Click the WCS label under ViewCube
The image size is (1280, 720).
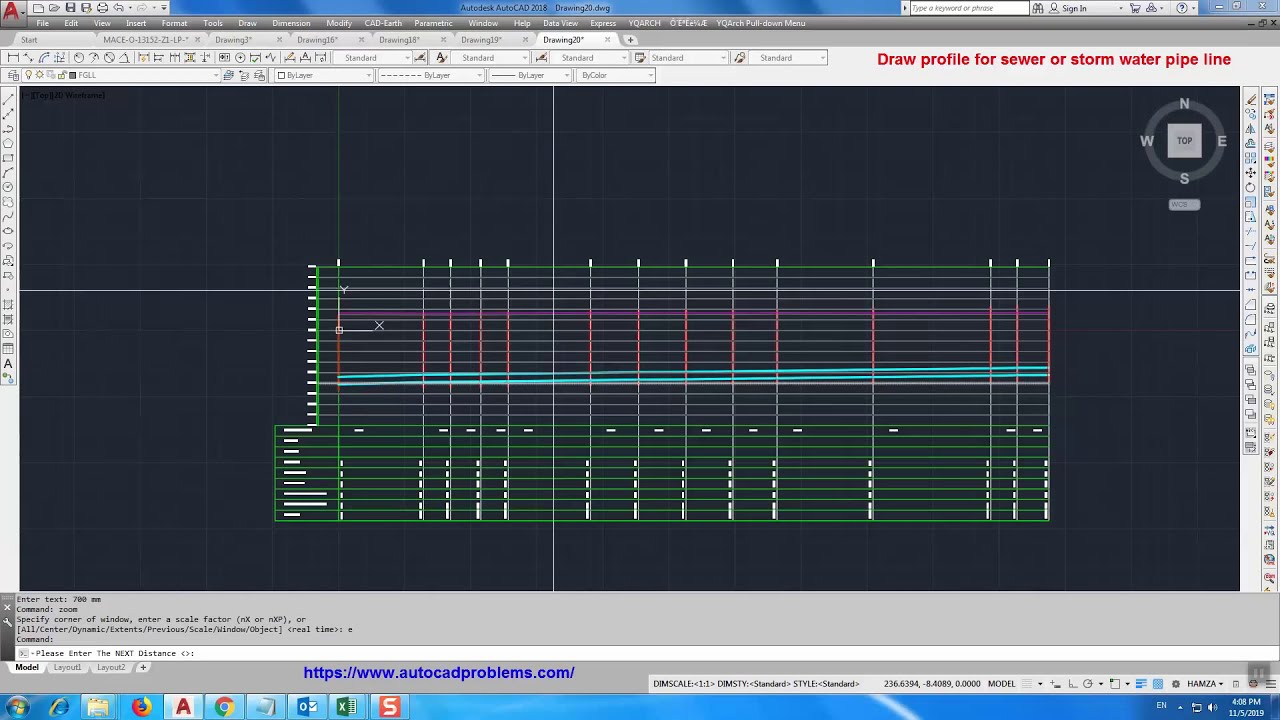pos(1184,204)
